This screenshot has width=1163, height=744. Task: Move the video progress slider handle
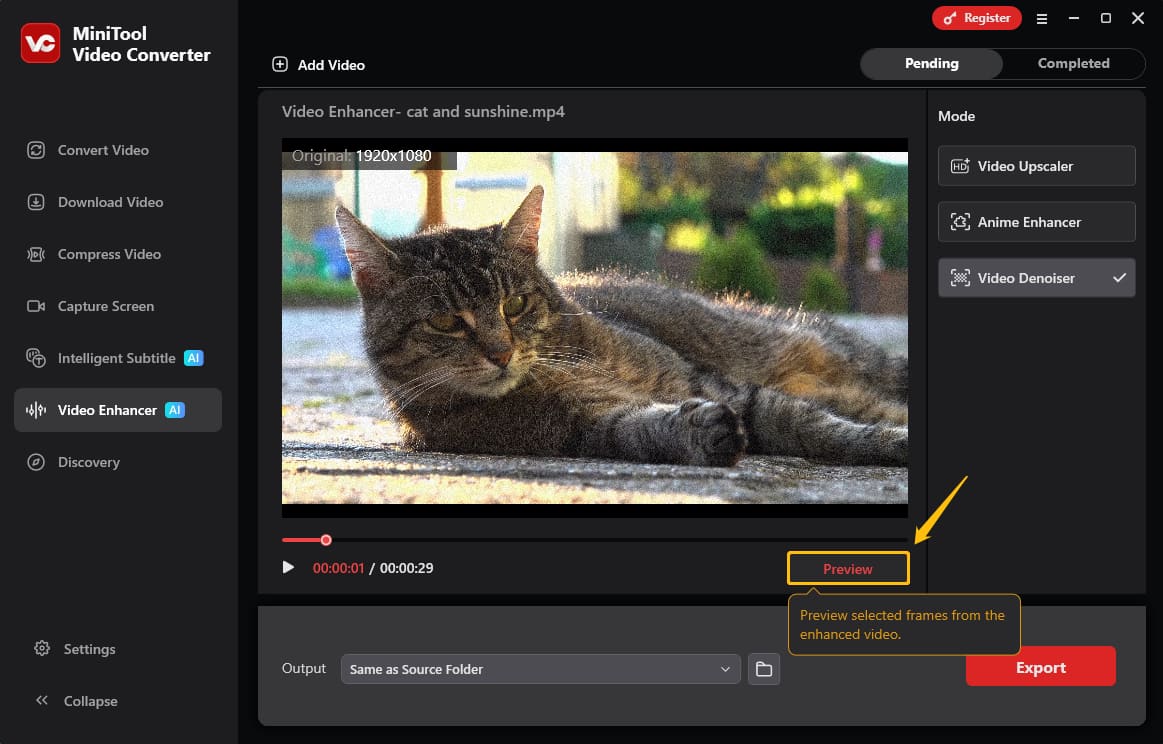(325, 539)
